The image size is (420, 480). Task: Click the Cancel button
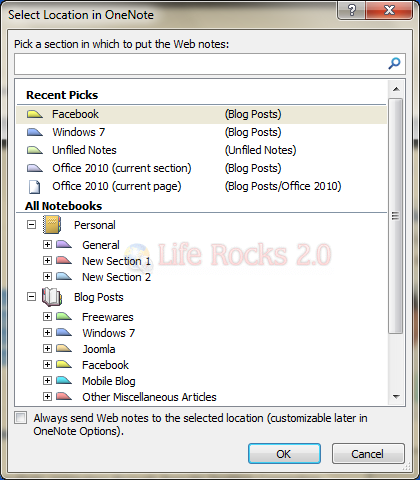click(368, 454)
